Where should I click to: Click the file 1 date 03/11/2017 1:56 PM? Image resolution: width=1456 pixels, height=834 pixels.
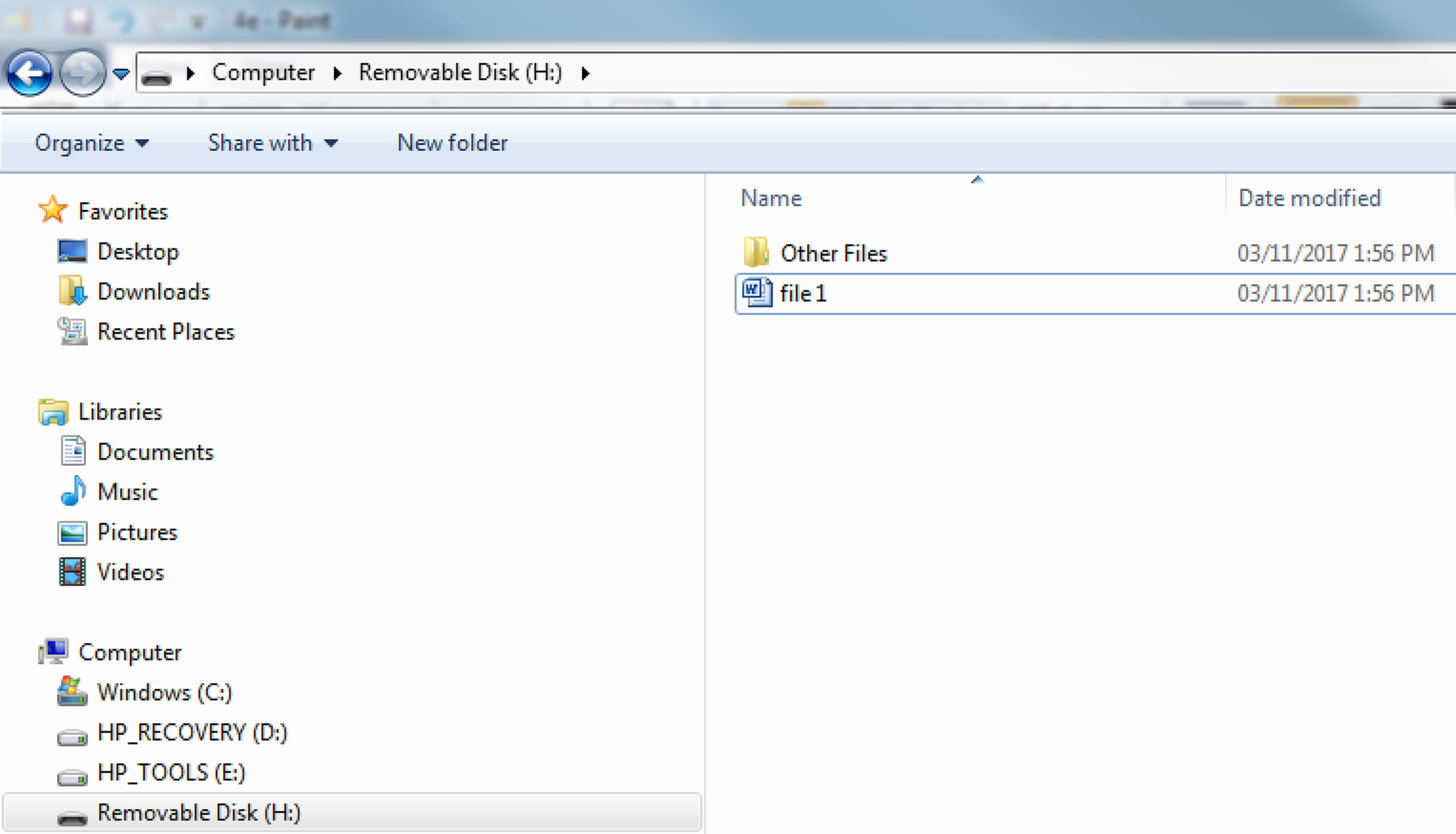(x=1336, y=293)
